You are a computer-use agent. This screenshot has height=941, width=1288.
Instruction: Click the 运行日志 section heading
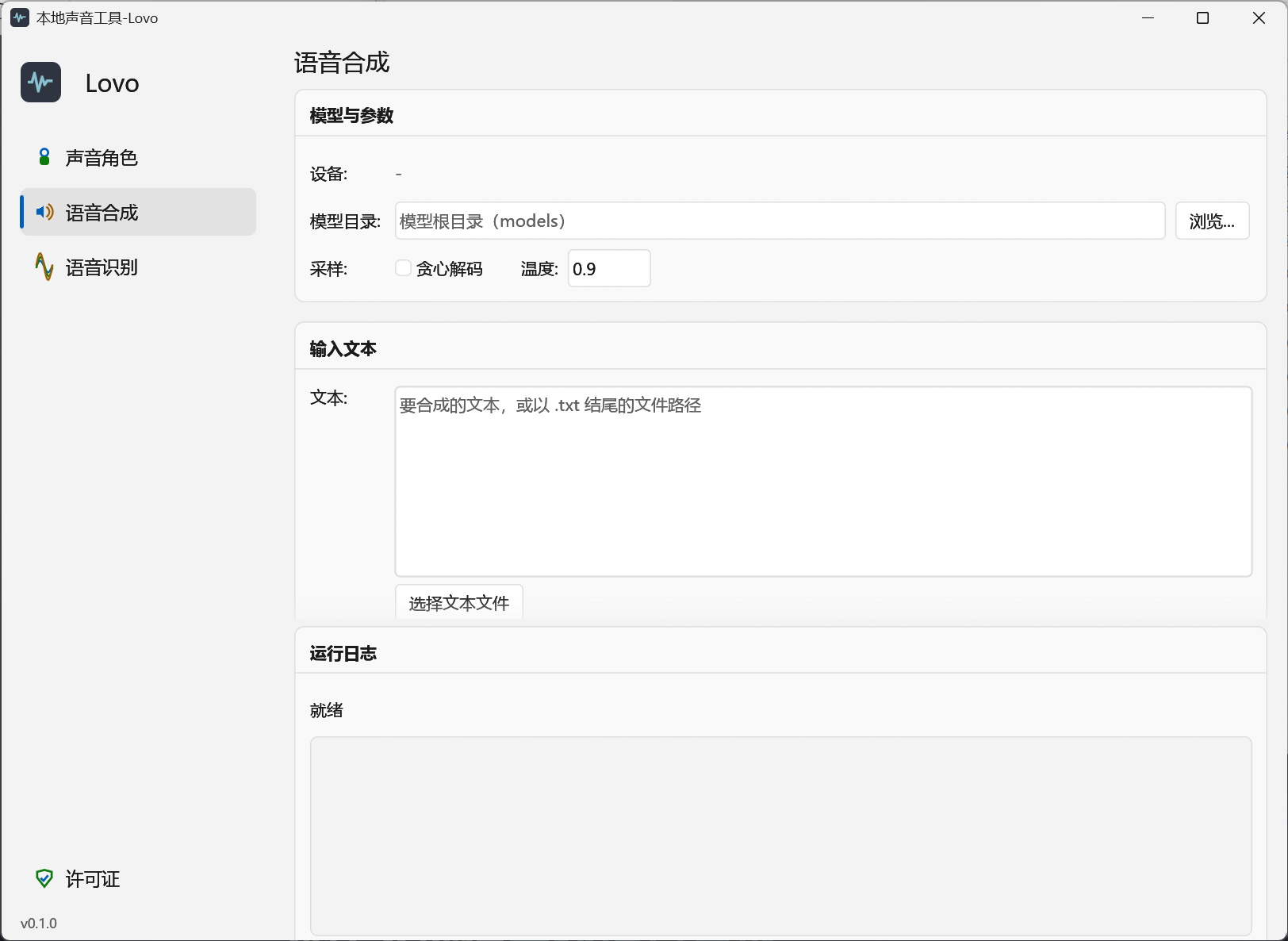click(x=343, y=653)
